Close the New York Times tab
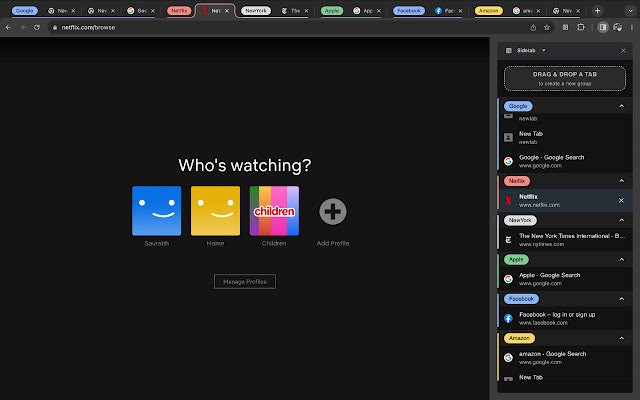The width and height of the screenshot is (640, 400). pos(306,11)
